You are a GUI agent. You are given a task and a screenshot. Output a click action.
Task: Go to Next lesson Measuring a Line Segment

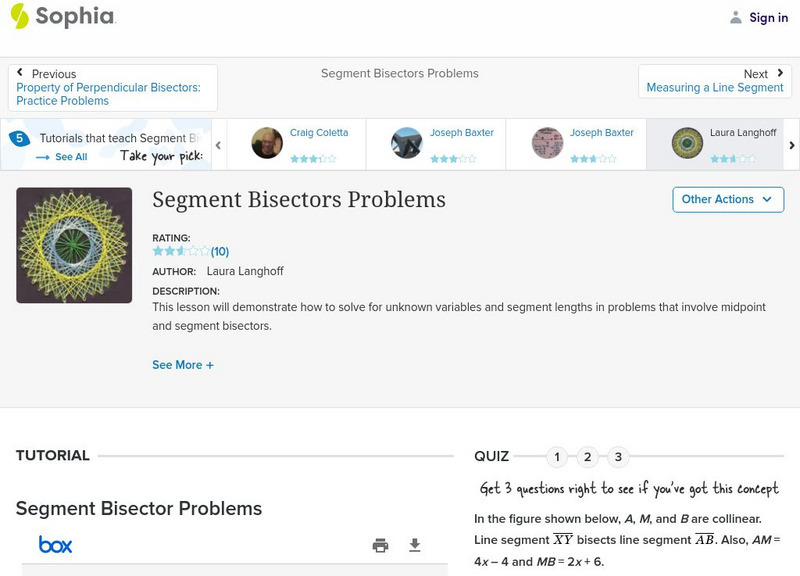pyautogui.click(x=714, y=81)
